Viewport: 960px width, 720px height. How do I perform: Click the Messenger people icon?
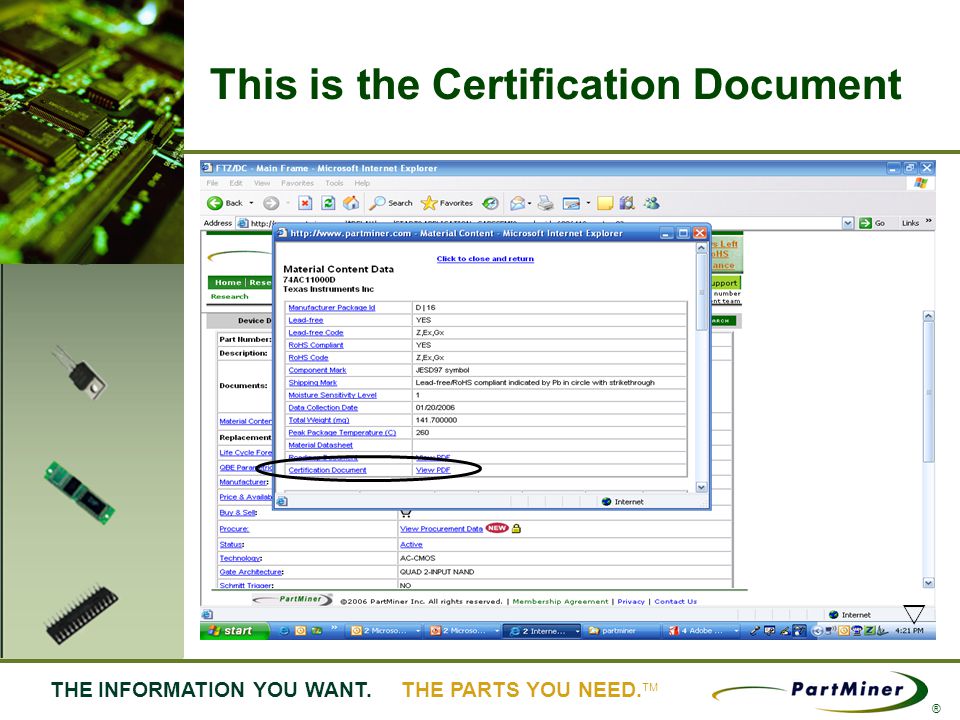click(651, 203)
